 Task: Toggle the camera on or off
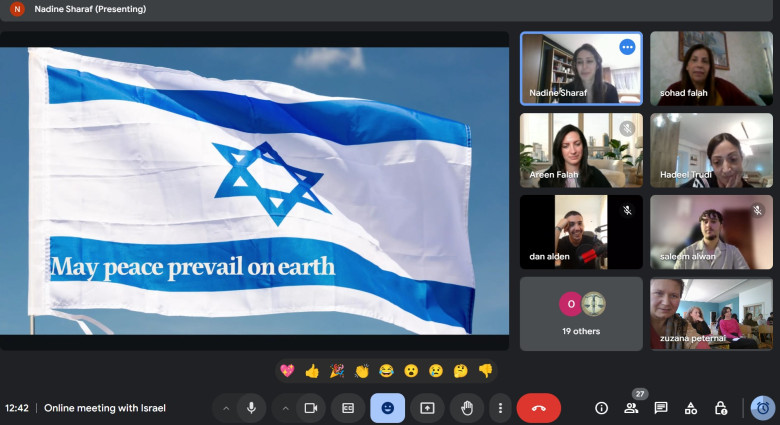tap(311, 408)
